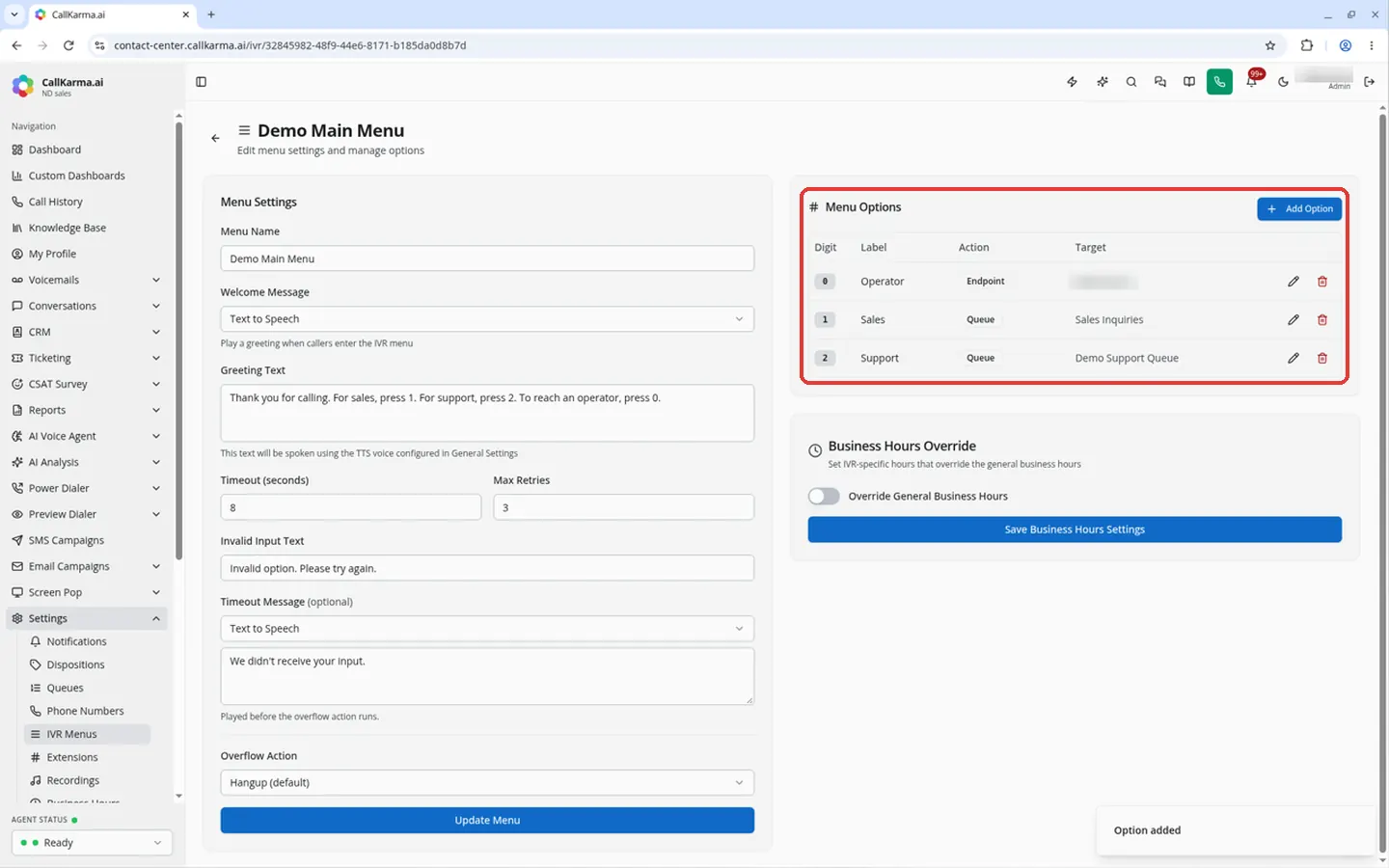Image resolution: width=1389 pixels, height=868 pixels.
Task: Open the Welcome Message type dropdown
Action: point(487,319)
